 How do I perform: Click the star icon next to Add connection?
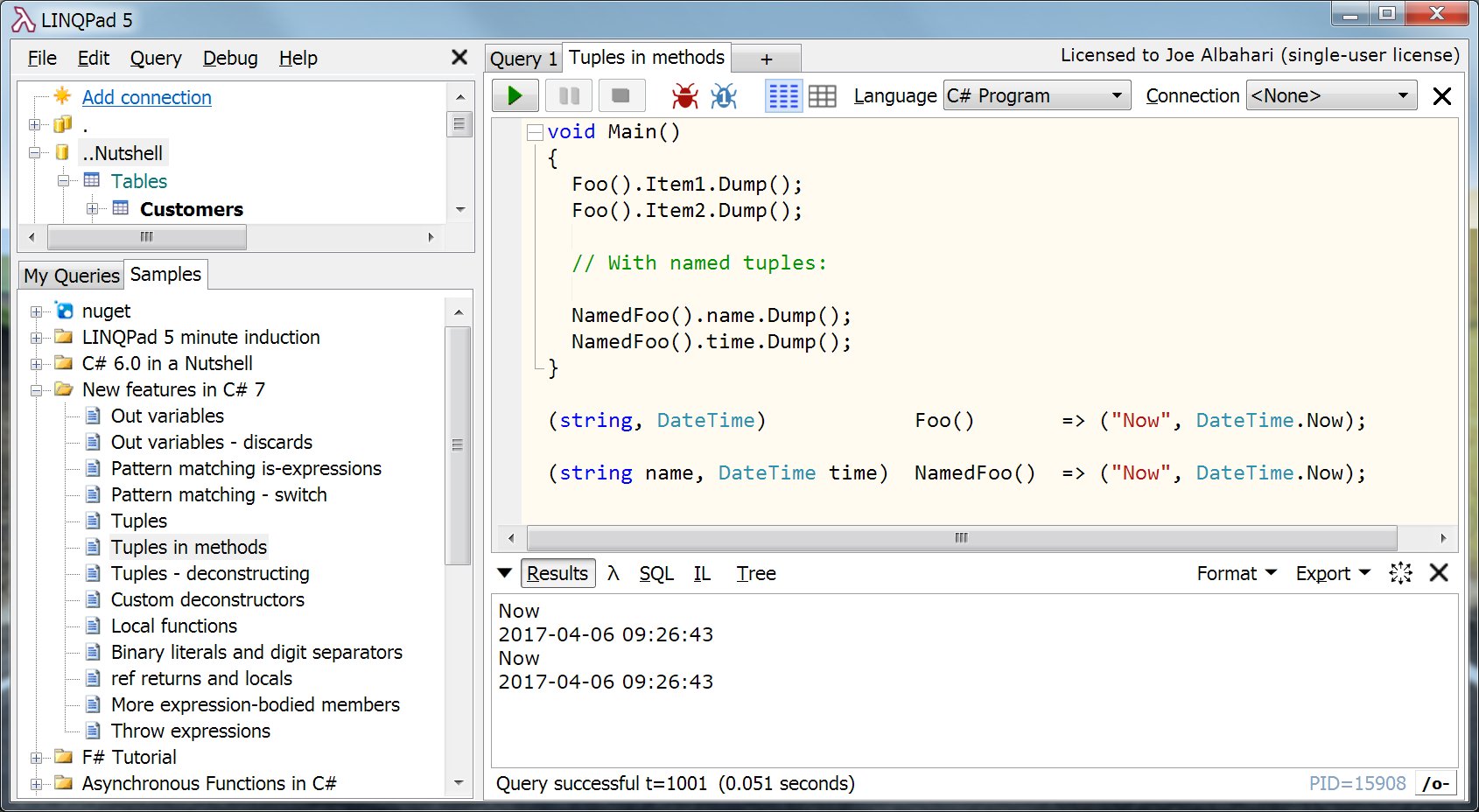(x=61, y=97)
